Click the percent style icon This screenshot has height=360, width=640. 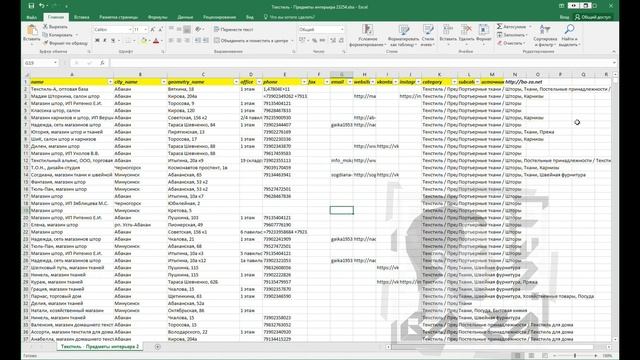point(315,40)
